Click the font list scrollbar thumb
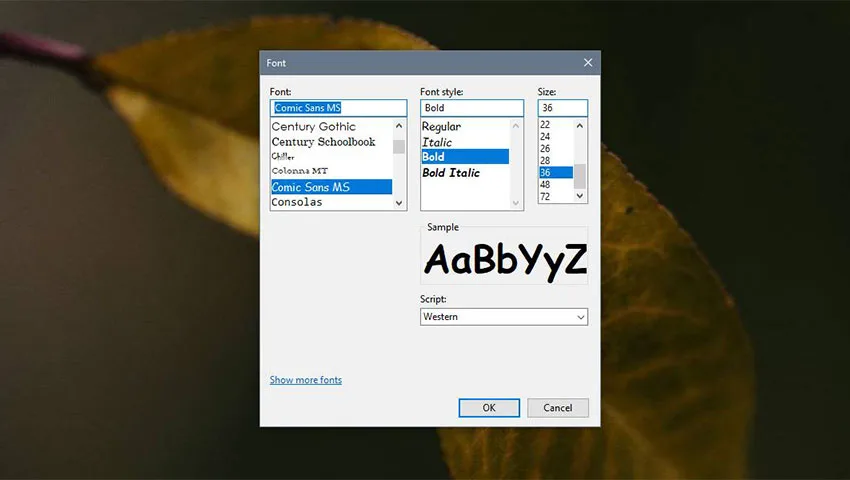Viewport: 850px width, 480px height. 400,146
